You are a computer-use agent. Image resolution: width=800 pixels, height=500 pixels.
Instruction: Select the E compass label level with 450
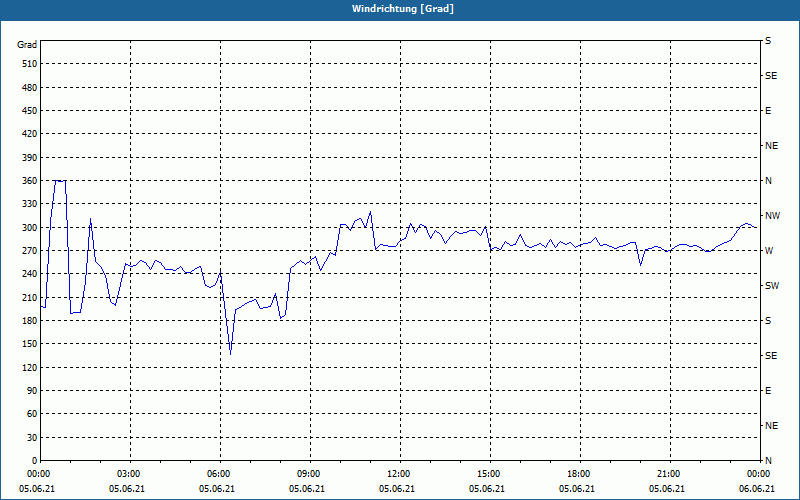coord(768,111)
